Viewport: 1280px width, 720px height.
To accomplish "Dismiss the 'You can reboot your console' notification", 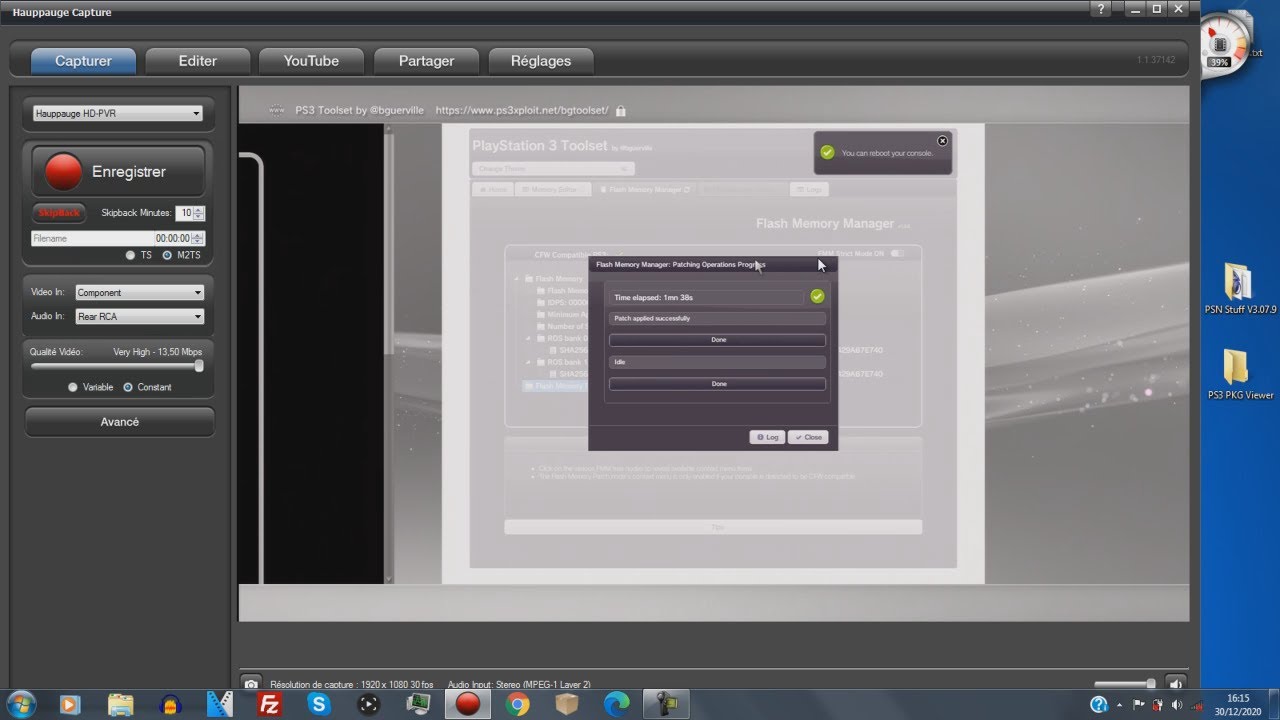I will click(942, 141).
